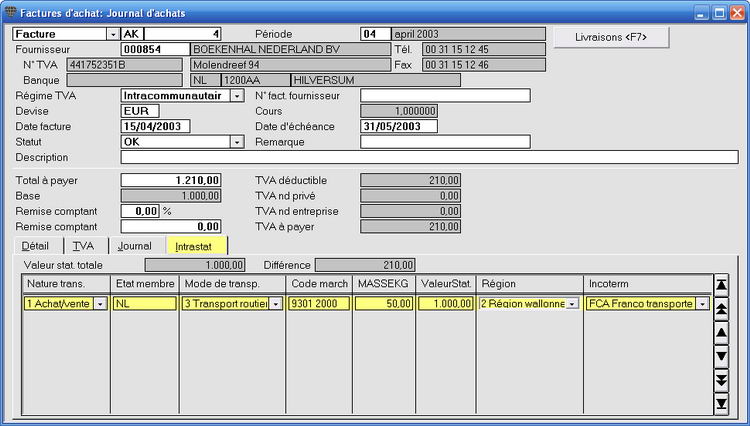Click the application icon in title bar
The width and height of the screenshot is (750, 426).
10,12
